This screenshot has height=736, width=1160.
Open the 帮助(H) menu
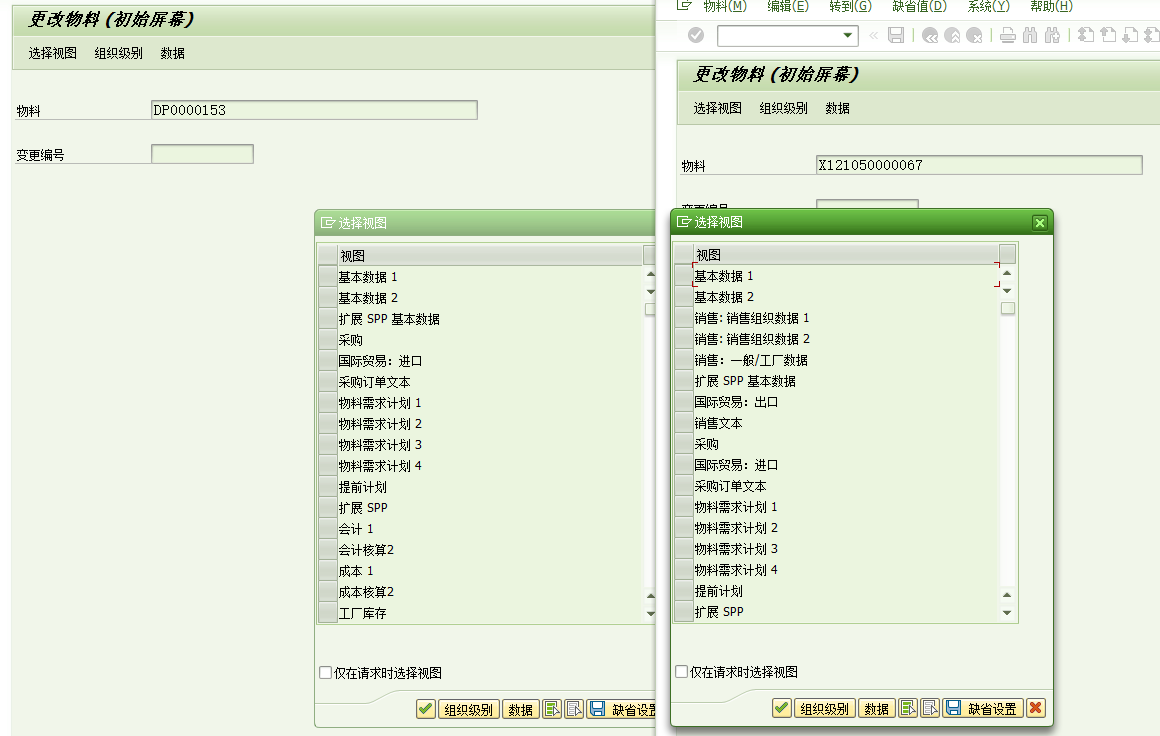point(1050,7)
